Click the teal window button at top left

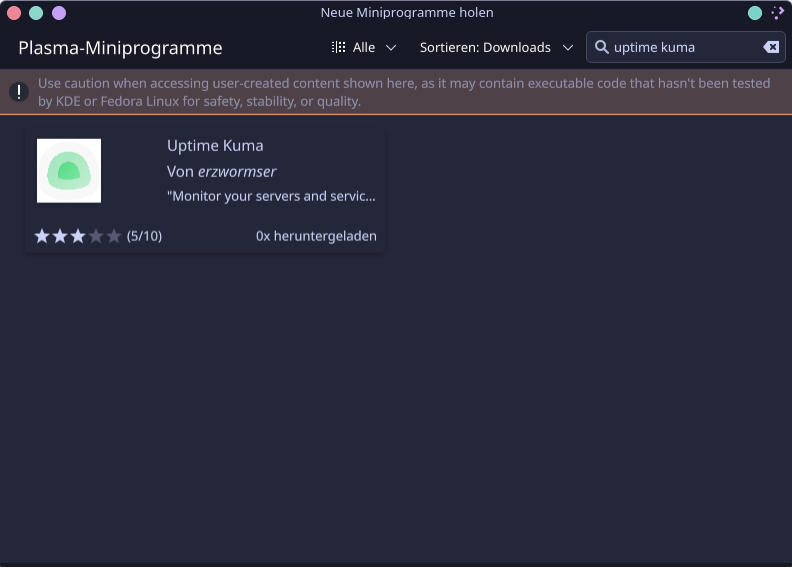tap(36, 13)
